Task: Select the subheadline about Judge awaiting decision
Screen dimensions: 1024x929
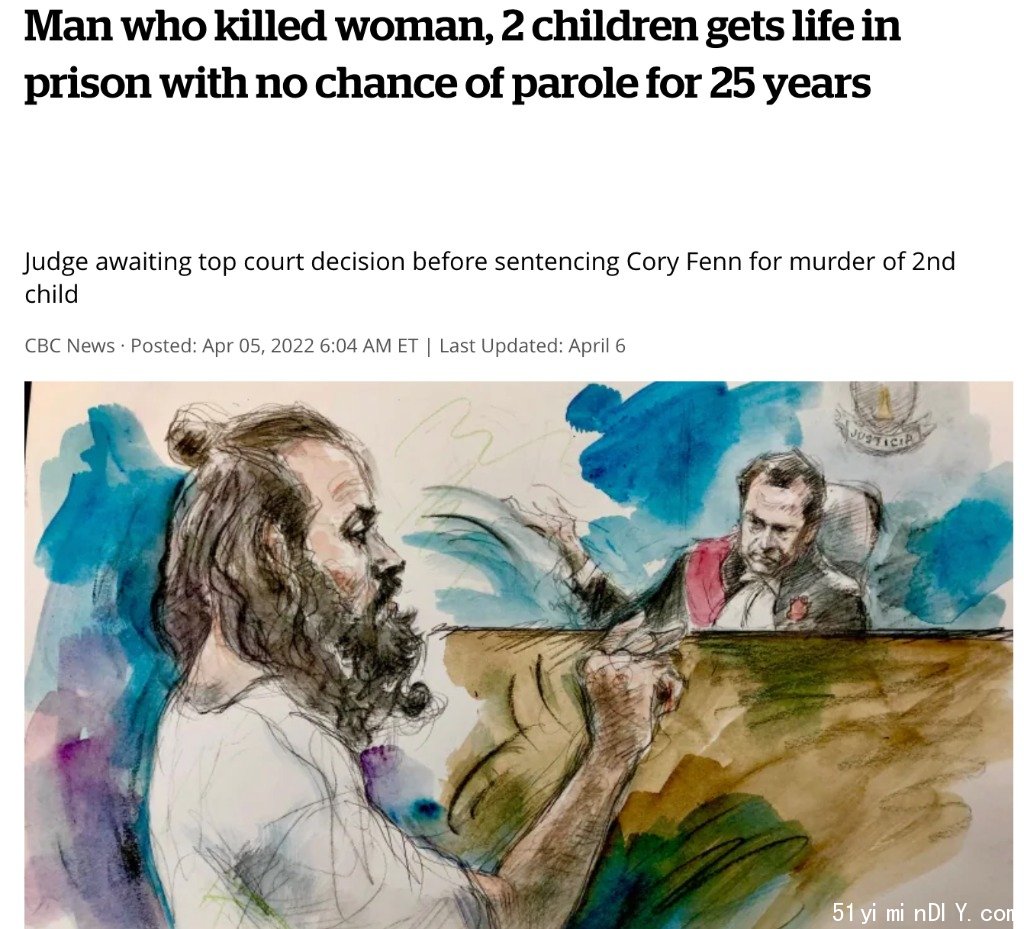Action: pos(490,277)
